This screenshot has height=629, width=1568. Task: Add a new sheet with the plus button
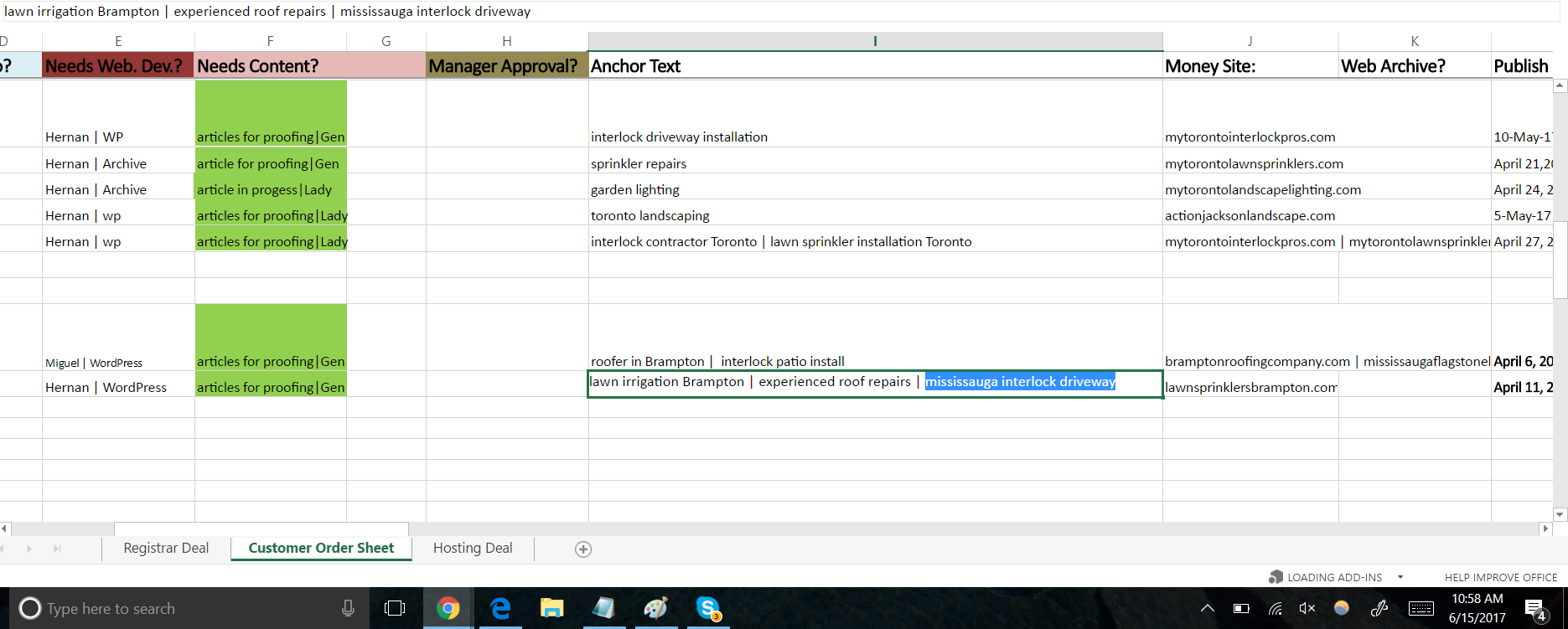(583, 549)
